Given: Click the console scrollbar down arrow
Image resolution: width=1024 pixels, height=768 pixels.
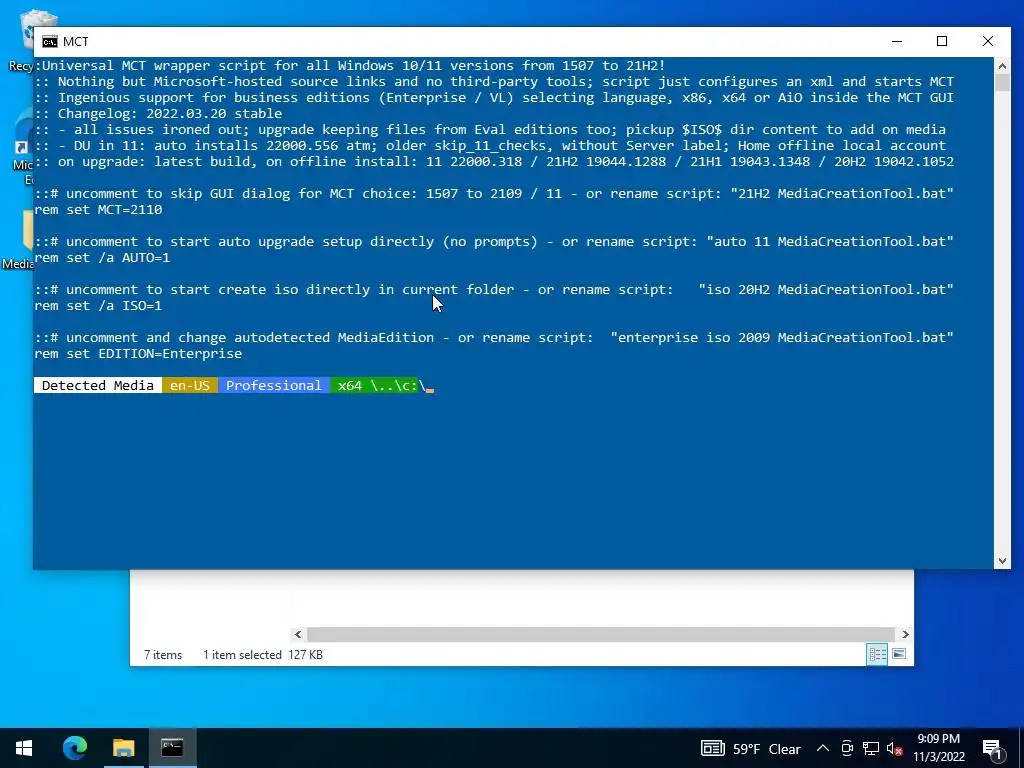Looking at the screenshot, I should pos(1002,560).
